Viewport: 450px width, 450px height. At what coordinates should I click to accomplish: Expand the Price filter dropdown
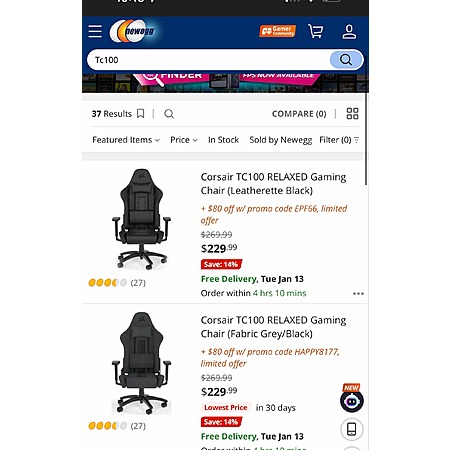(x=184, y=140)
